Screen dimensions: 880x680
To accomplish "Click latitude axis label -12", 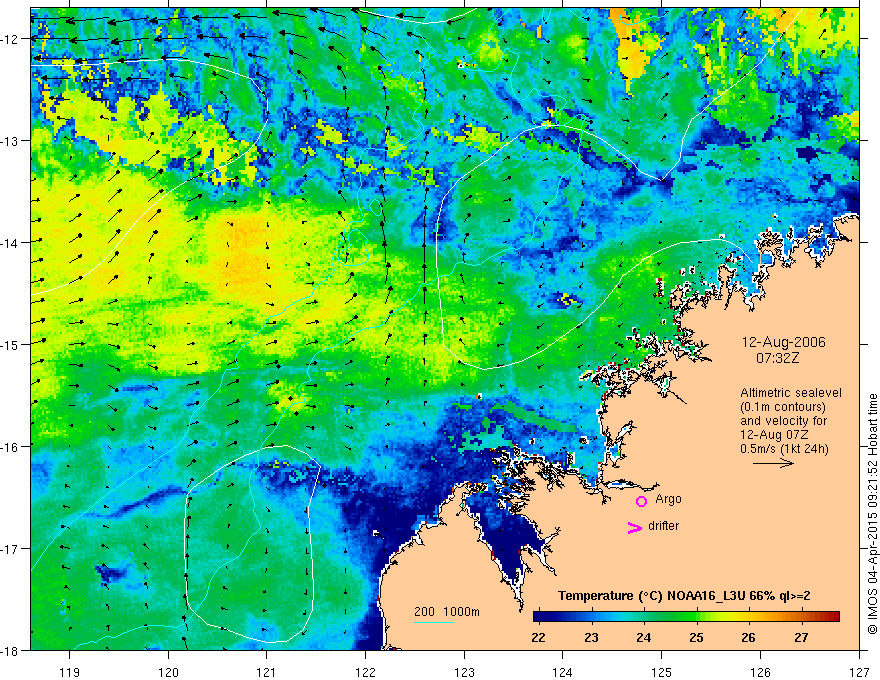I will click(x=11, y=39).
